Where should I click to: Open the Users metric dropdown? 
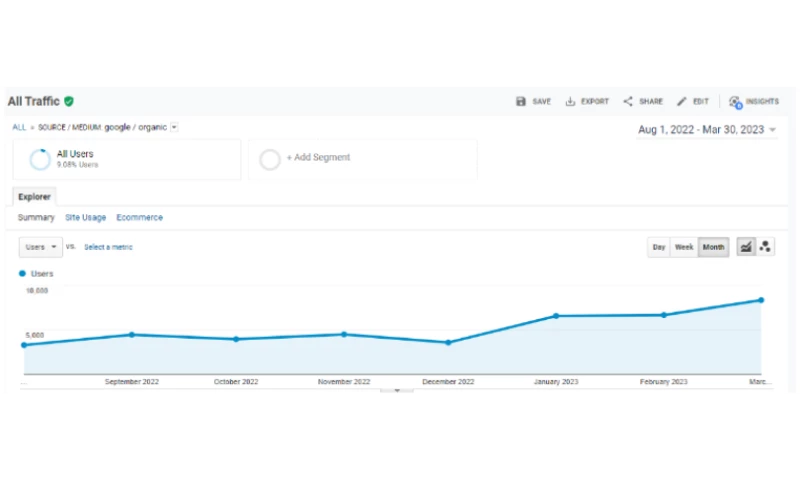[x=41, y=247]
